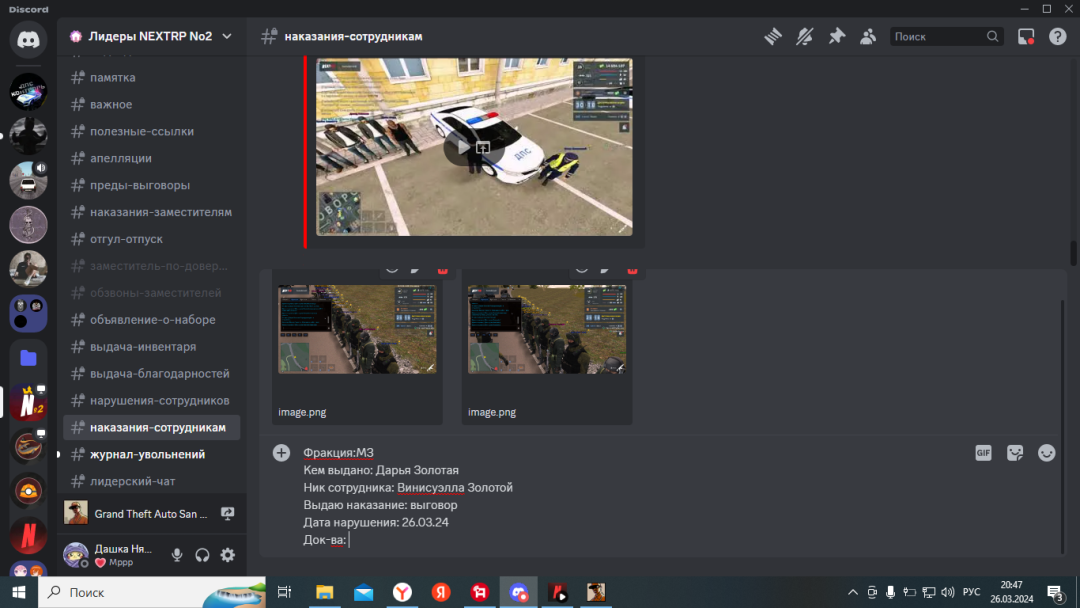Switch keyboard language РУС indicator

point(971,592)
